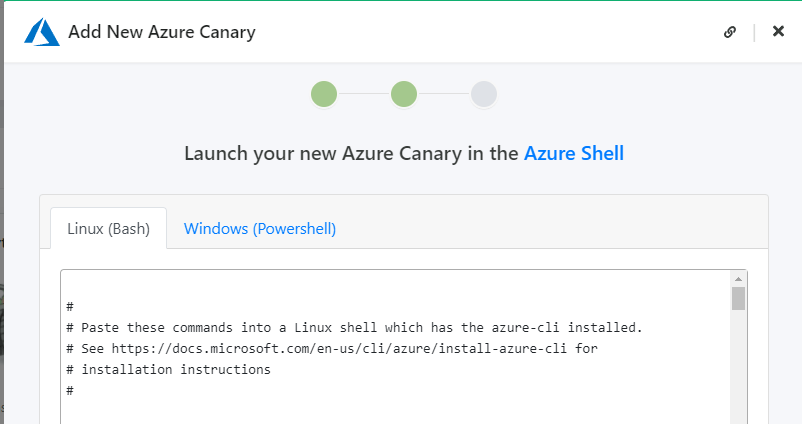The height and width of the screenshot is (424, 802).
Task: Open the Azure Shell link
Action: [x=573, y=153]
